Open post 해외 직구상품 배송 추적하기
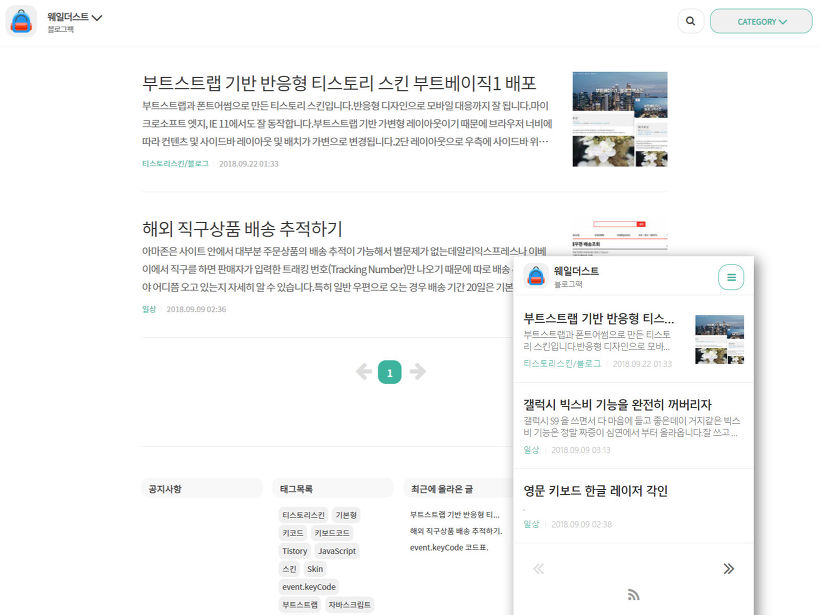 (242, 229)
